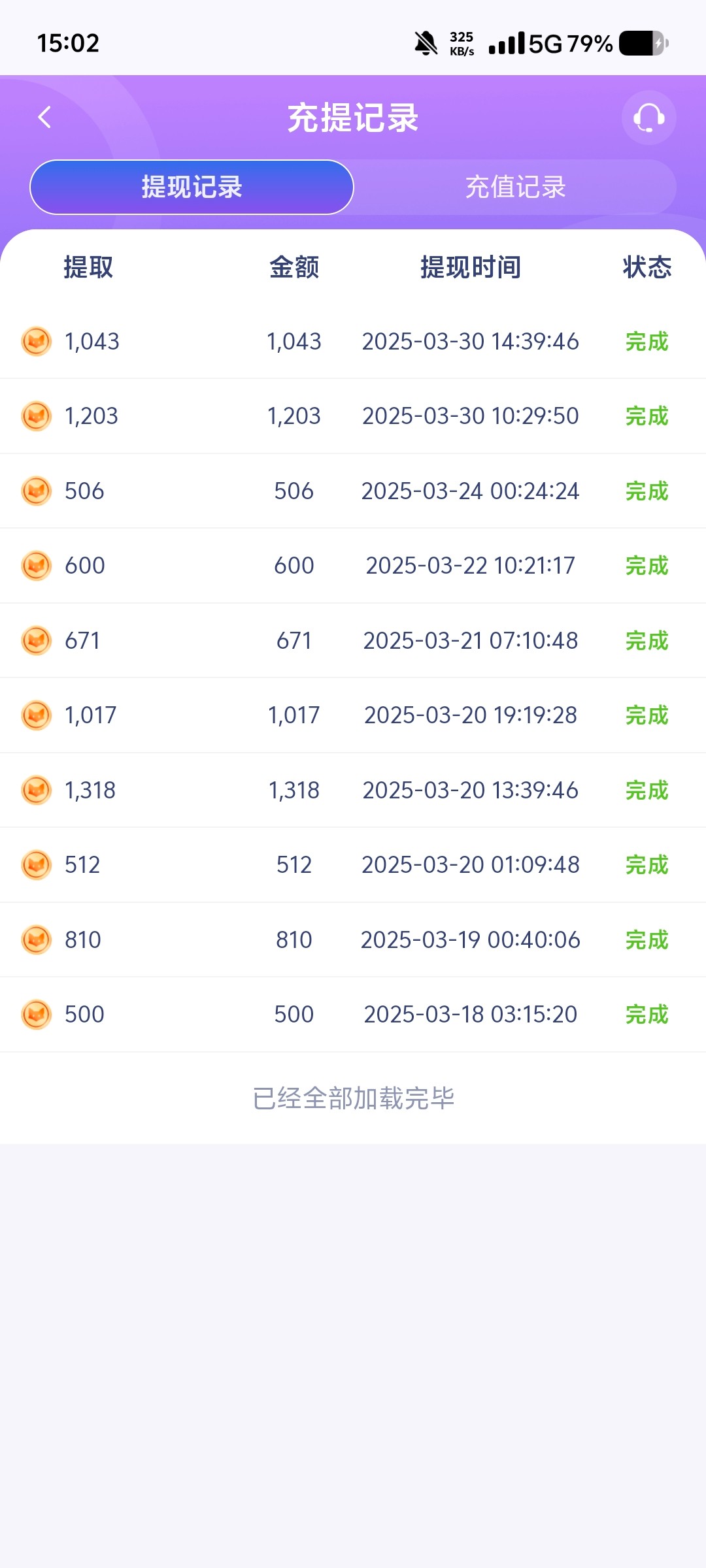The width and height of the screenshot is (706, 1568).
Task: Tap the 充提记录 page title
Action: (x=353, y=118)
